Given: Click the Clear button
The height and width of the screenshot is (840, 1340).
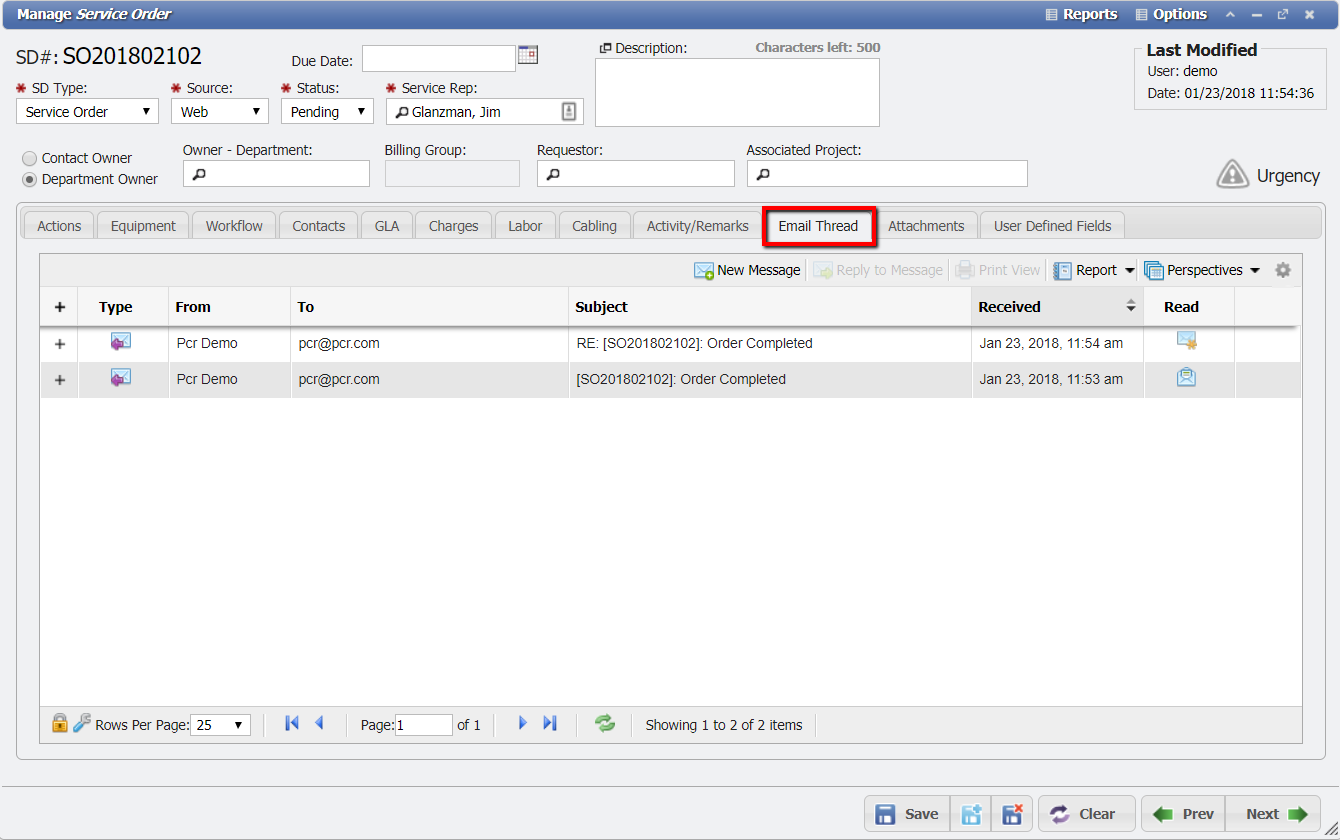Looking at the screenshot, I should click(1086, 813).
